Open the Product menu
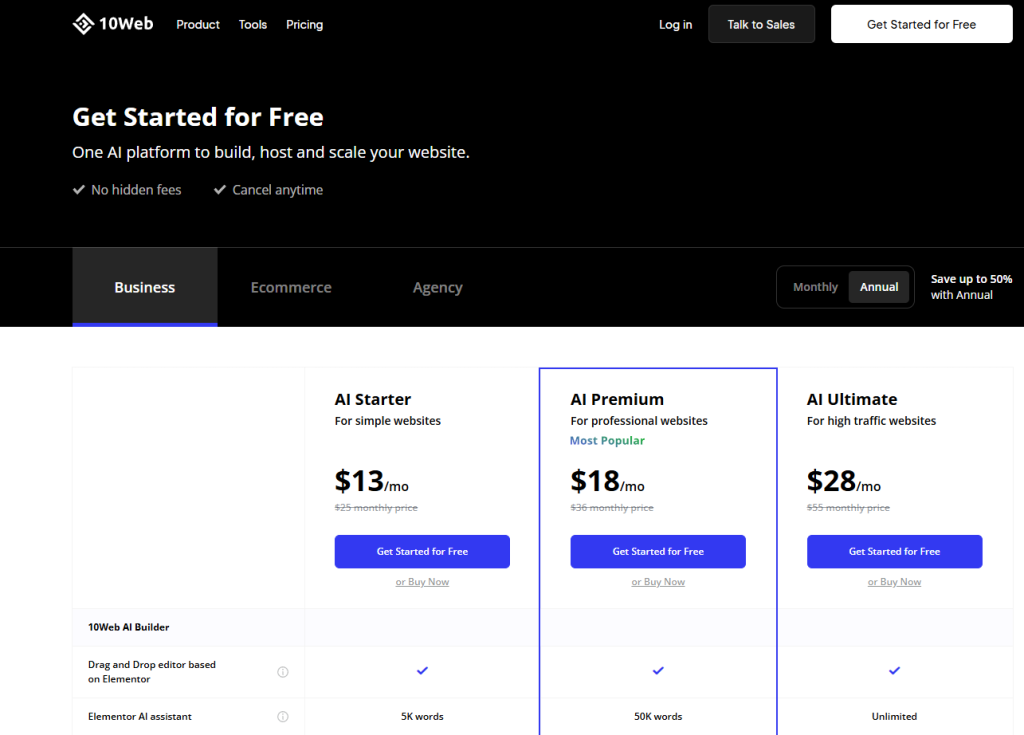The width and height of the screenshot is (1024, 735). coord(198,24)
